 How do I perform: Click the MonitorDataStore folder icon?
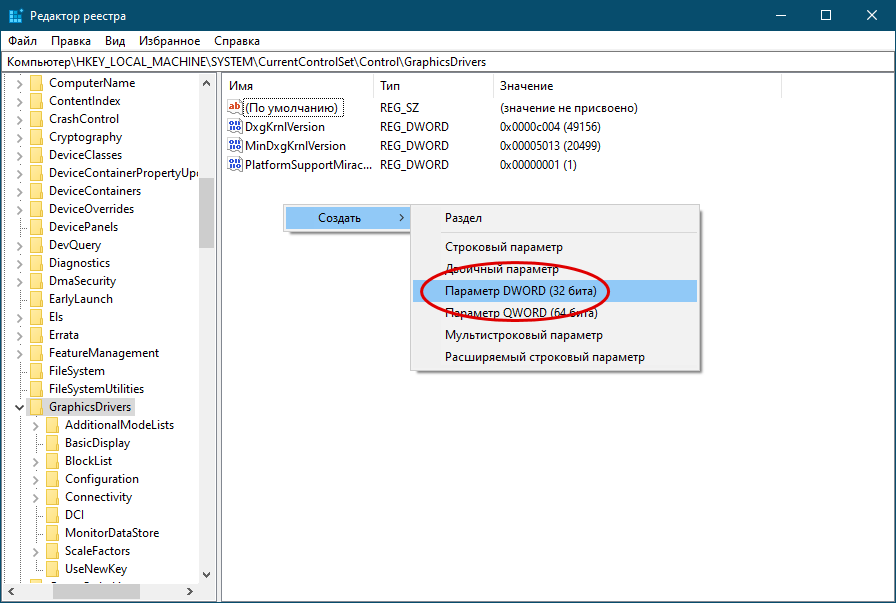(53, 533)
